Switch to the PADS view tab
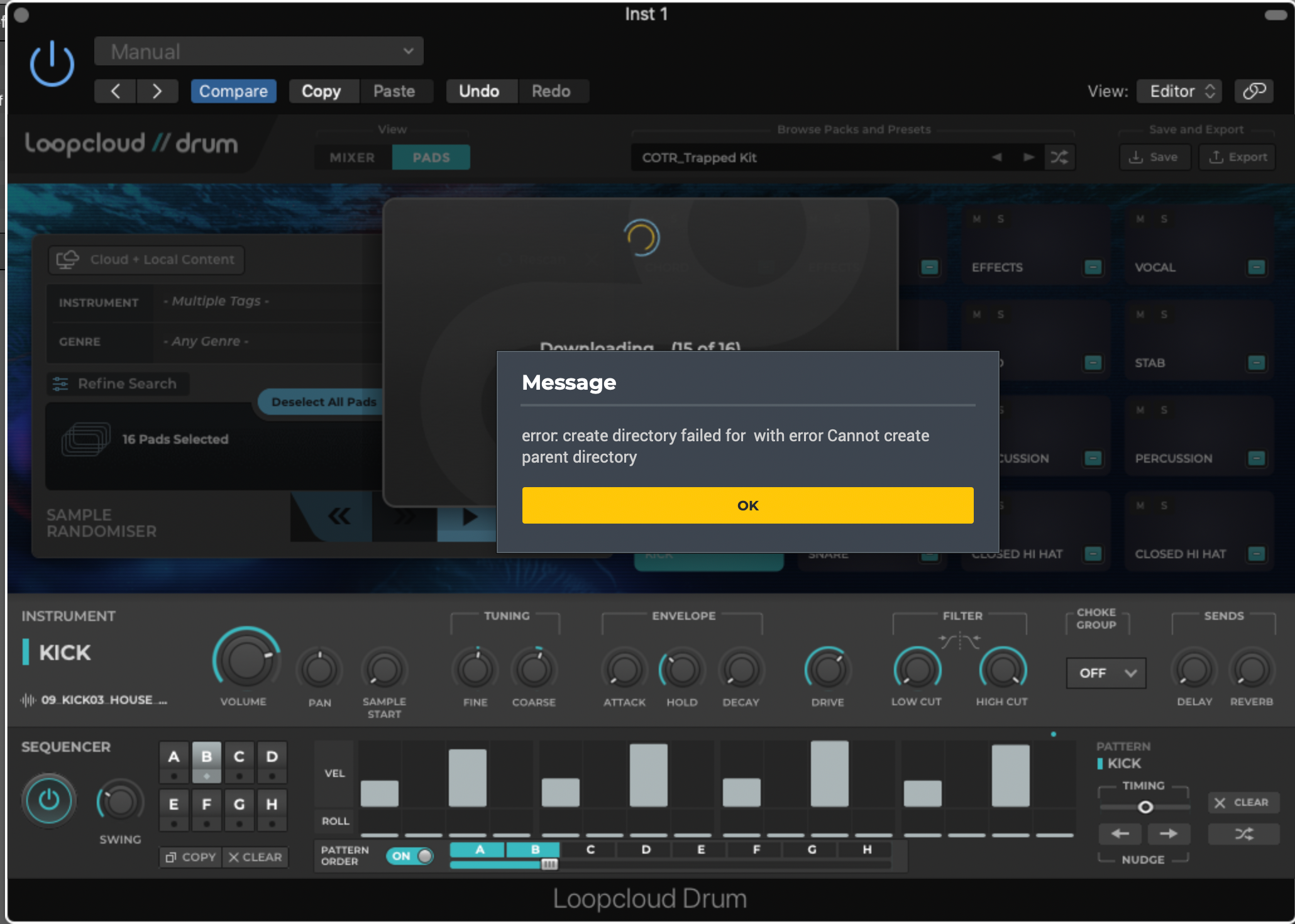Viewport: 1295px width, 924px height. [x=431, y=158]
